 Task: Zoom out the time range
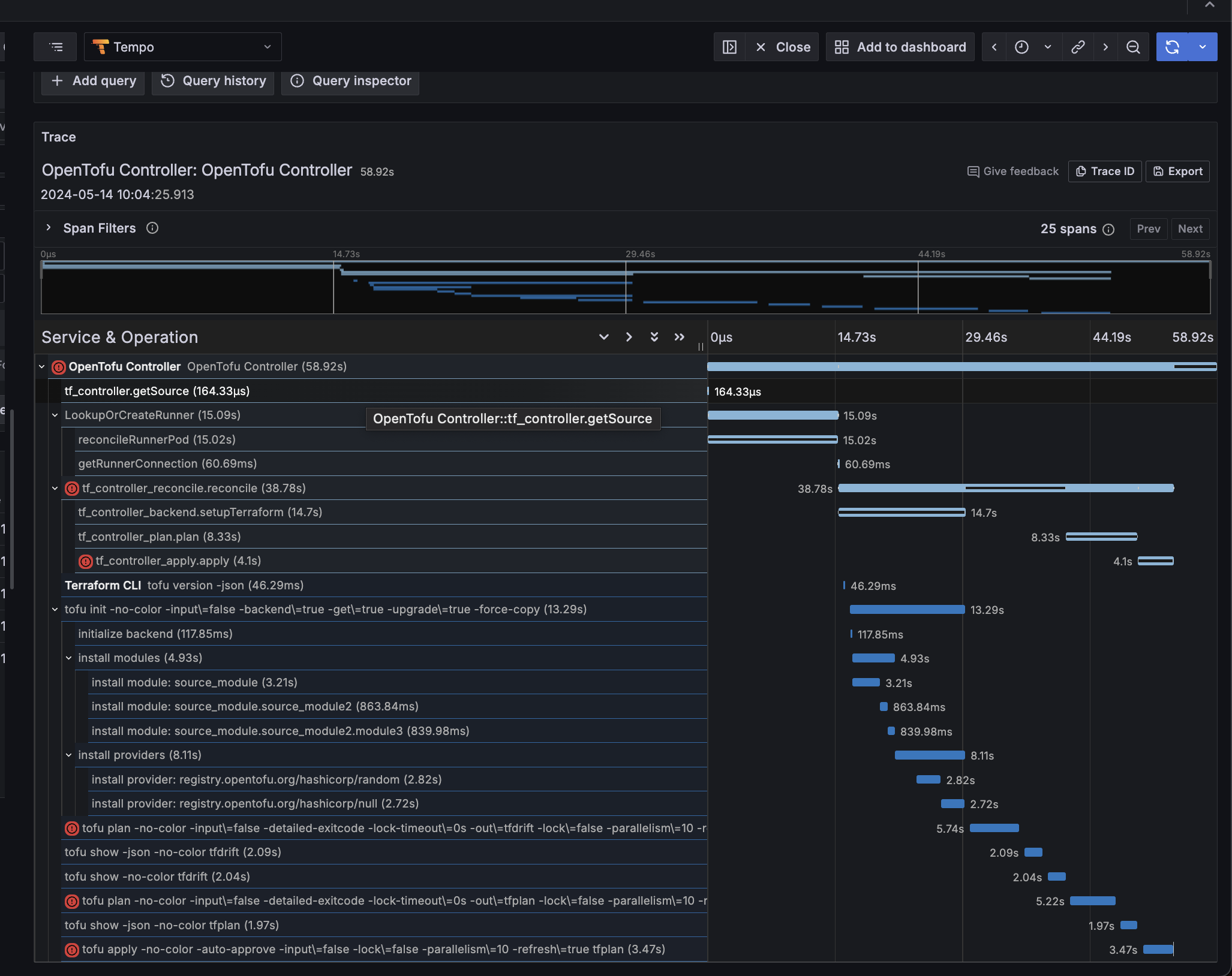coord(1133,47)
